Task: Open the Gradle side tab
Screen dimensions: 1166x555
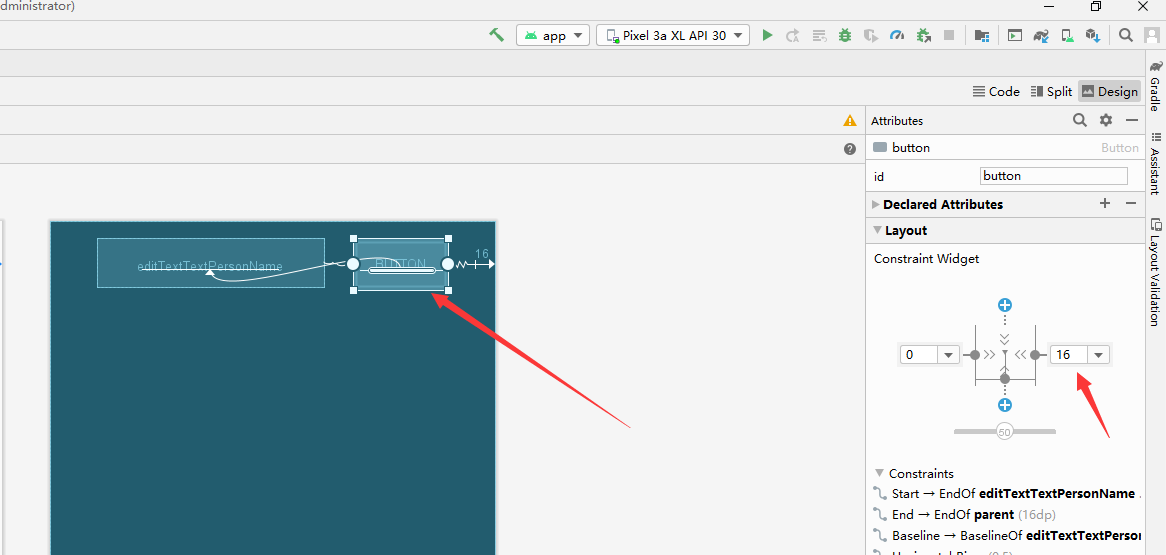Action: [x=1155, y=87]
